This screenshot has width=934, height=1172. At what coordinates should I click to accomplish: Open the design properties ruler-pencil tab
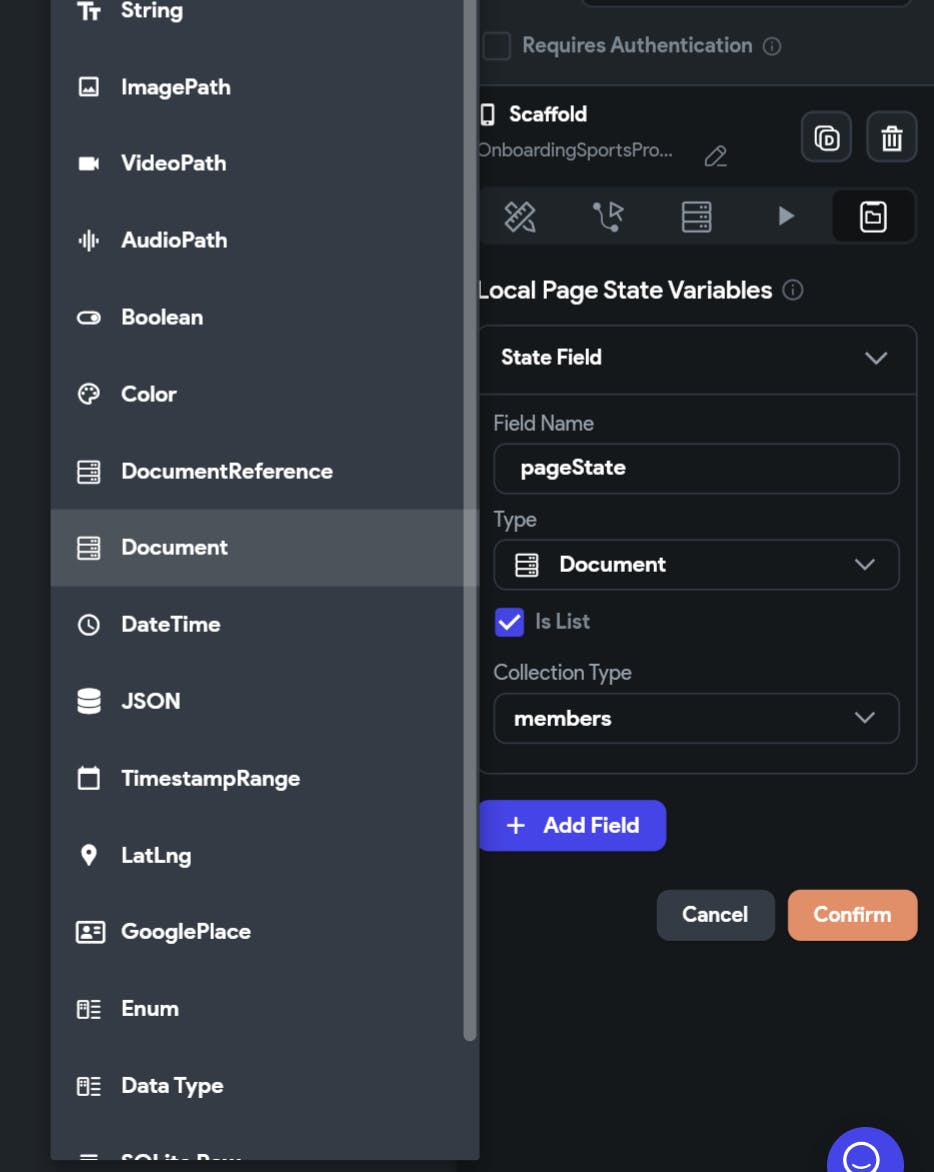pyautogui.click(x=520, y=216)
